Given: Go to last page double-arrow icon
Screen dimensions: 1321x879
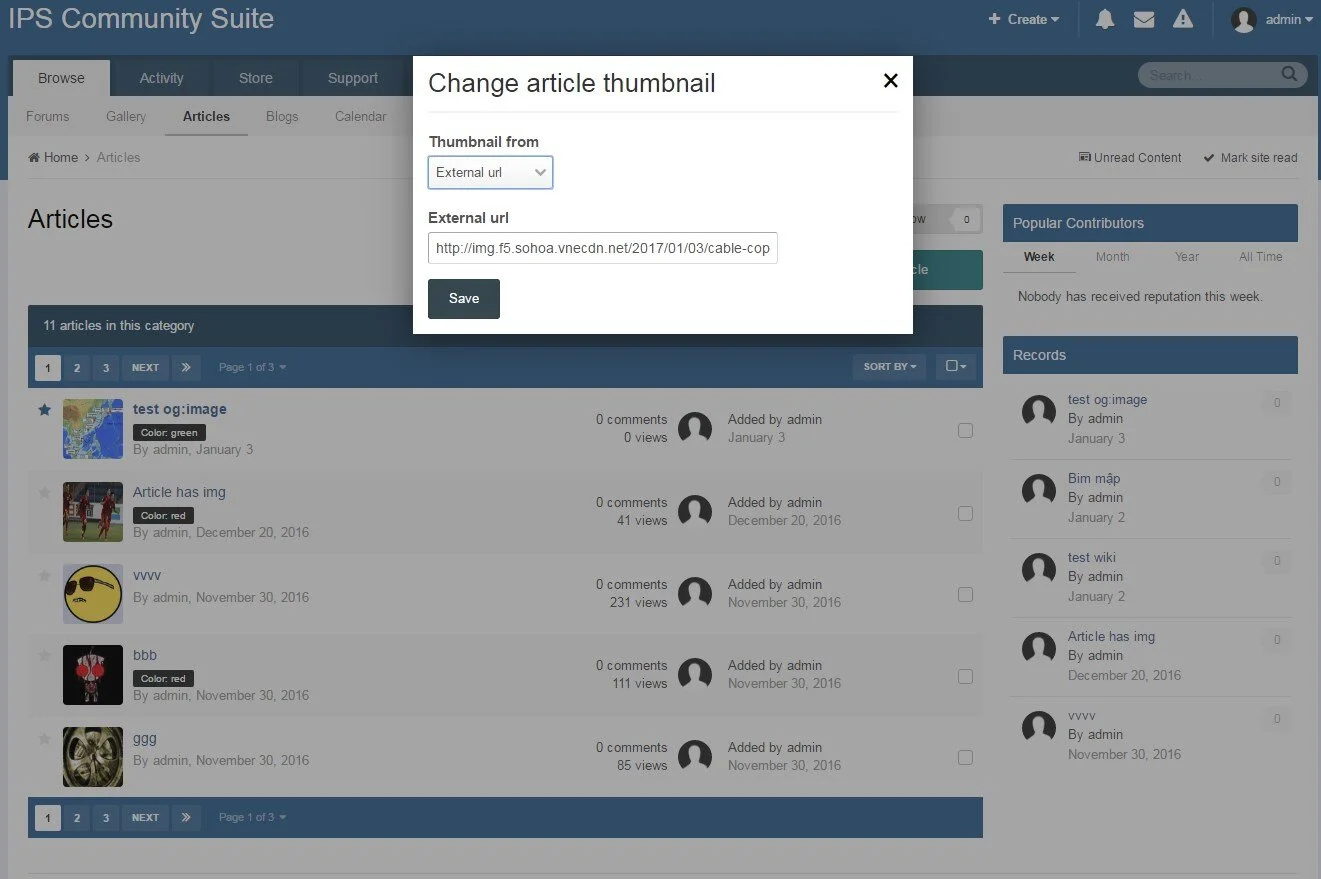Looking at the screenshot, I should [186, 367].
